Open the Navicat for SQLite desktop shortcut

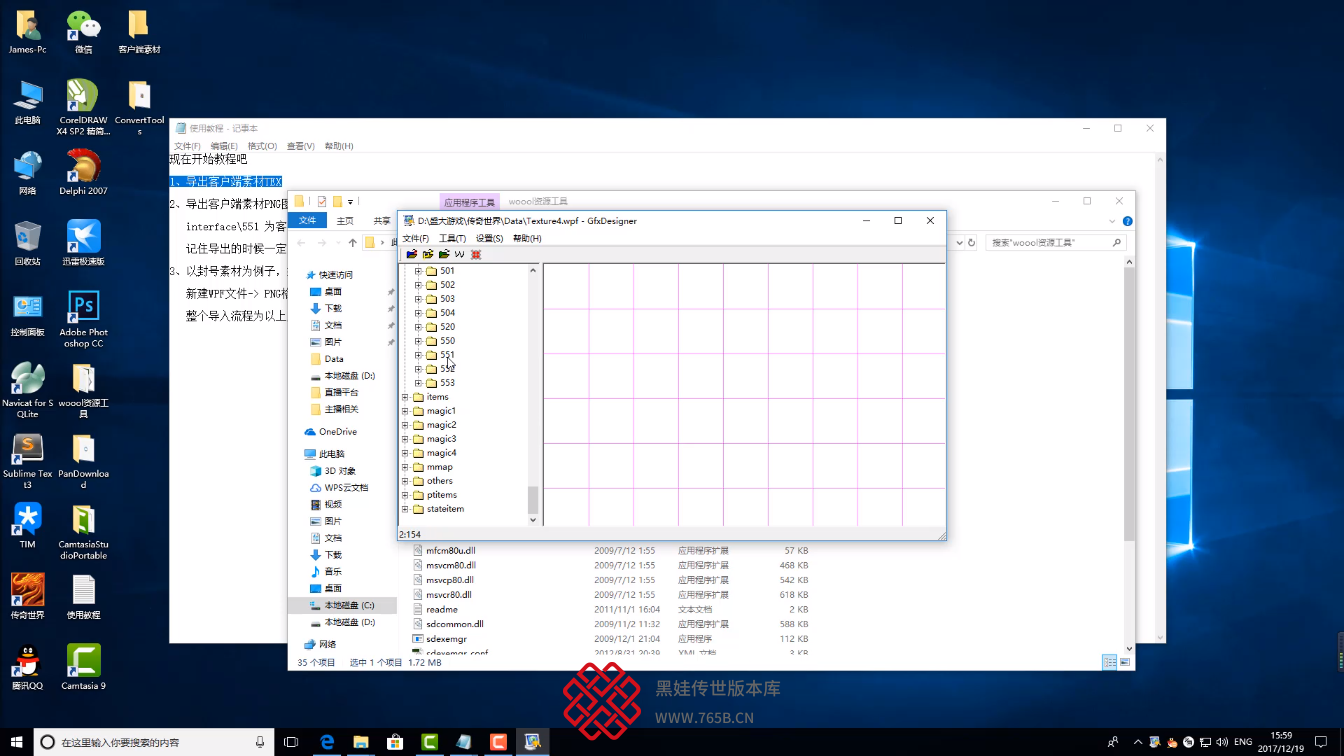coord(27,391)
